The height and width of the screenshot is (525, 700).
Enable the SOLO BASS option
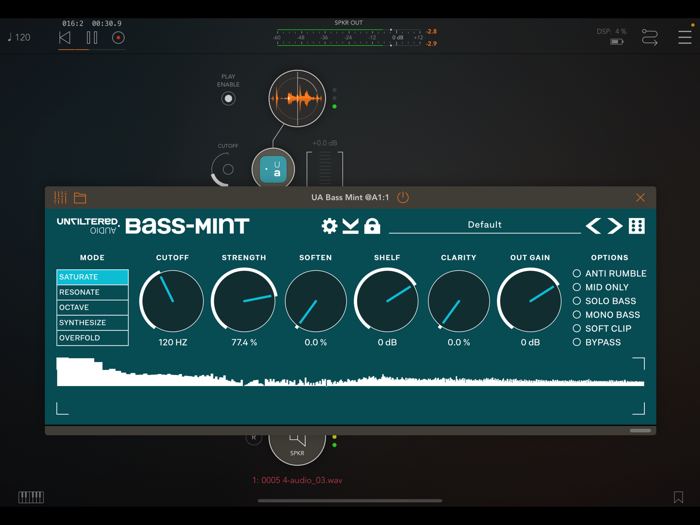coord(604,301)
